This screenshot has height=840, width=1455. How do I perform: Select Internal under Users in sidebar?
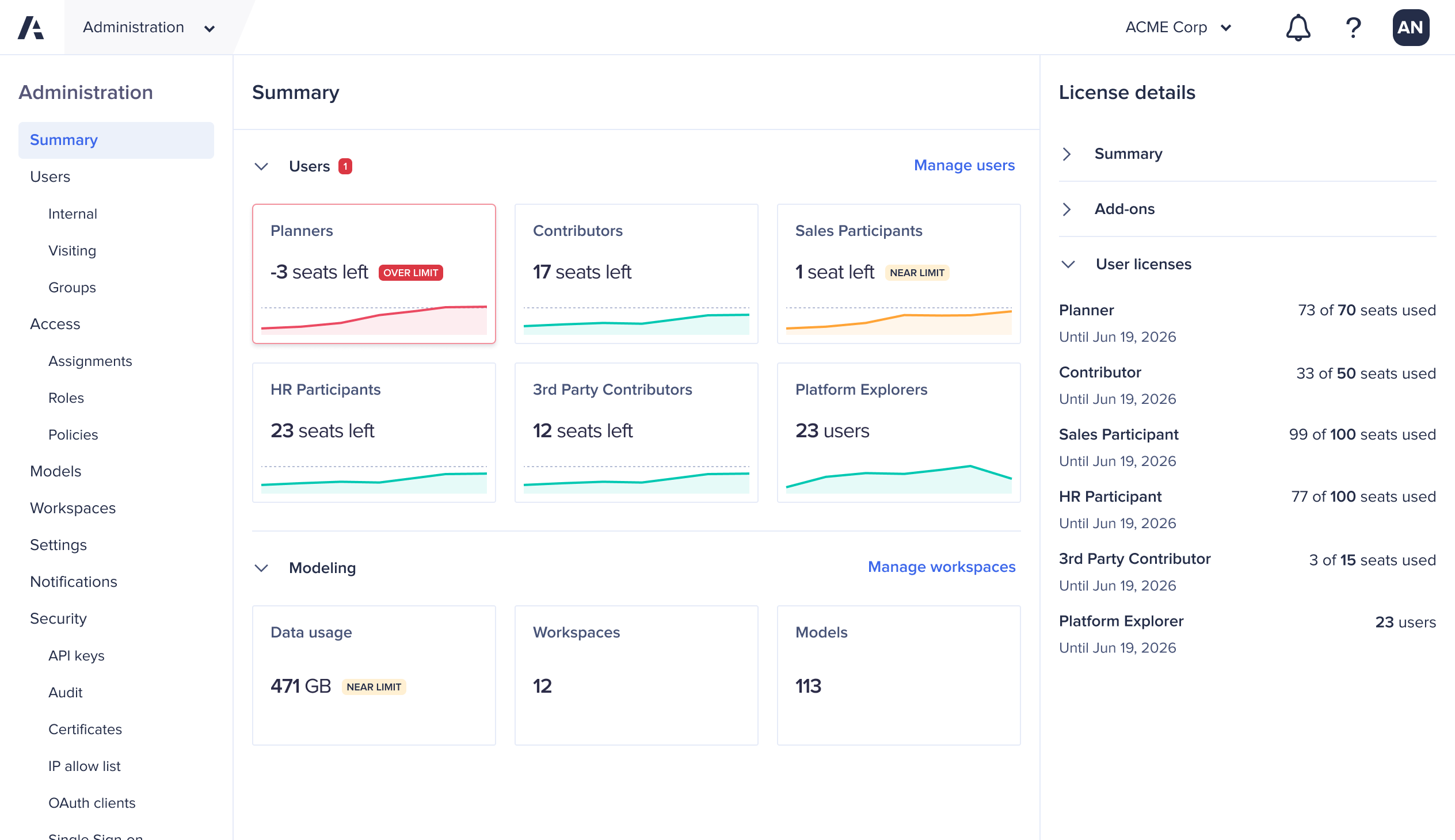click(73, 213)
